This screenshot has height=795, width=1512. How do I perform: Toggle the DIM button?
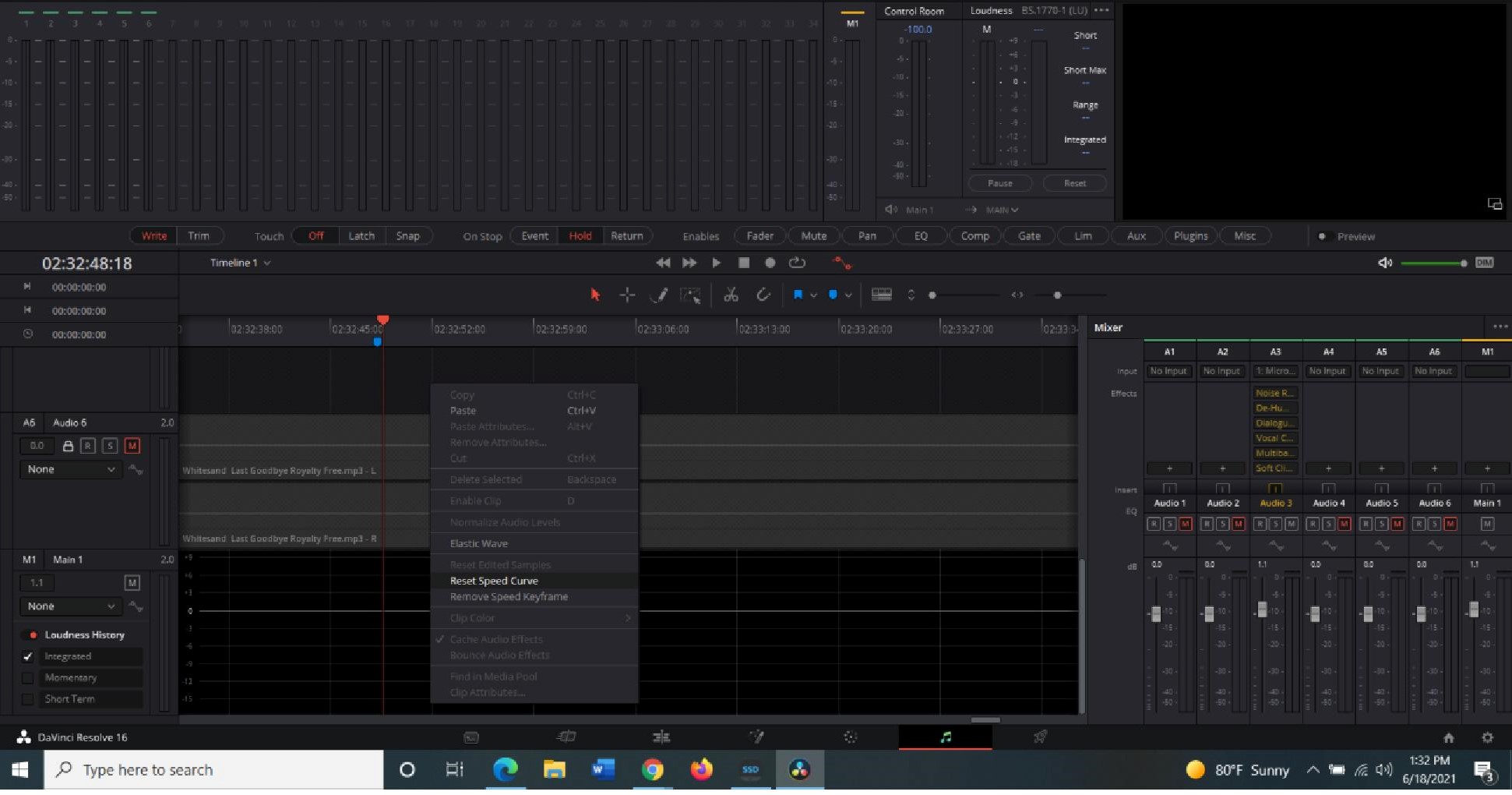click(x=1484, y=263)
